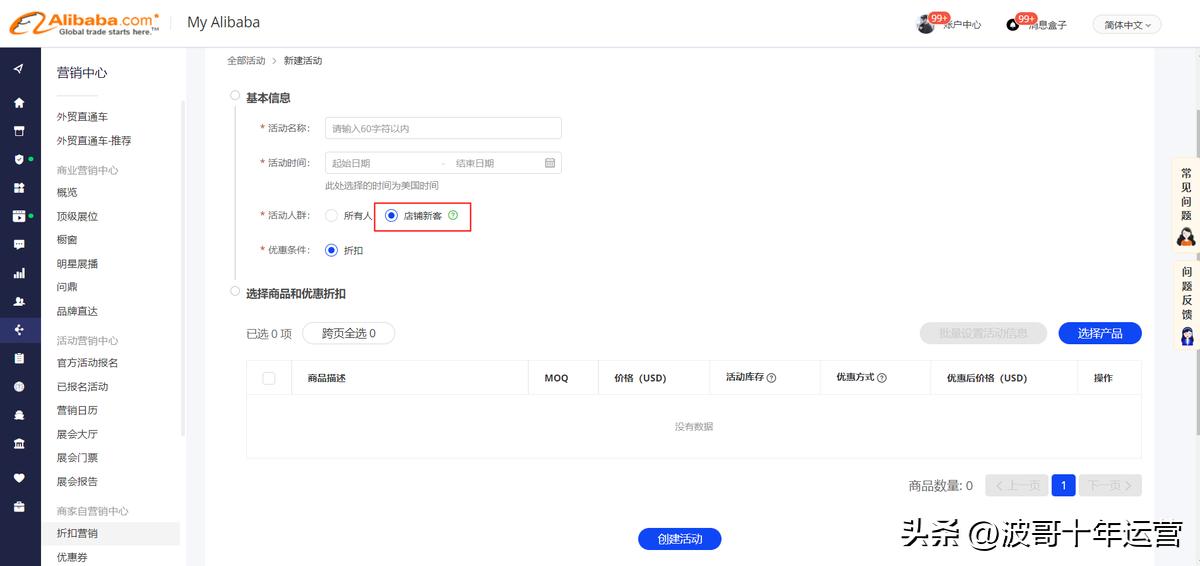The width and height of the screenshot is (1200, 566).
Task: Click the paper-plane icon atop the dark sidebar
Action: tap(18, 69)
